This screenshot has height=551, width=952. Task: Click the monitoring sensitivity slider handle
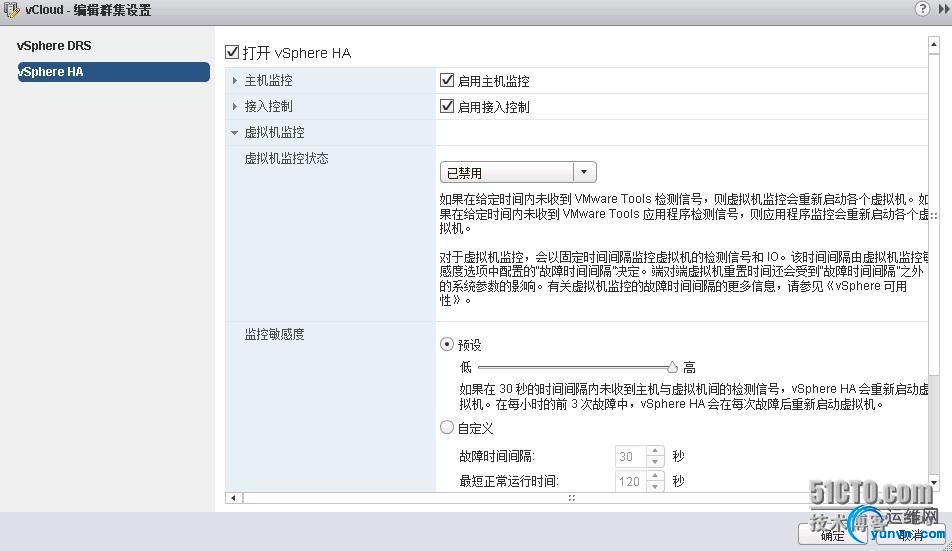[x=672, y=367]
